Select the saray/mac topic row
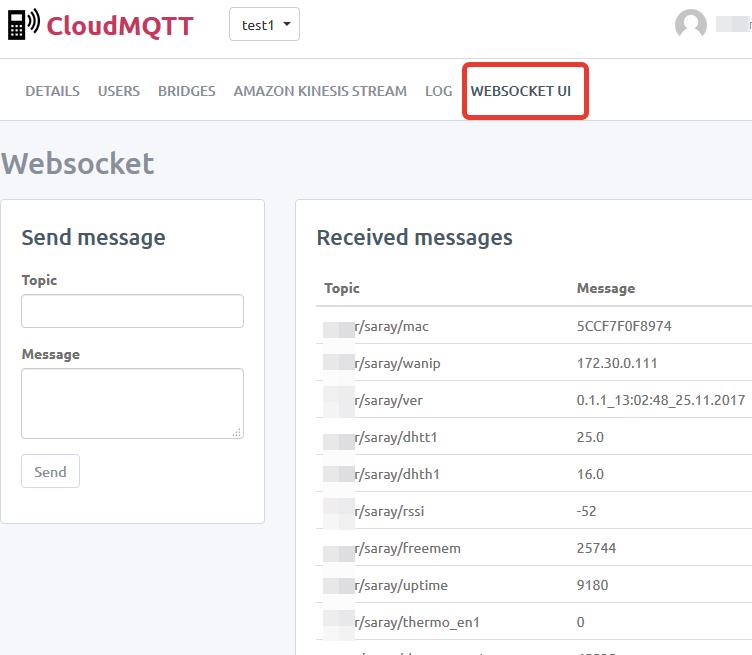 tap(391, 326)
